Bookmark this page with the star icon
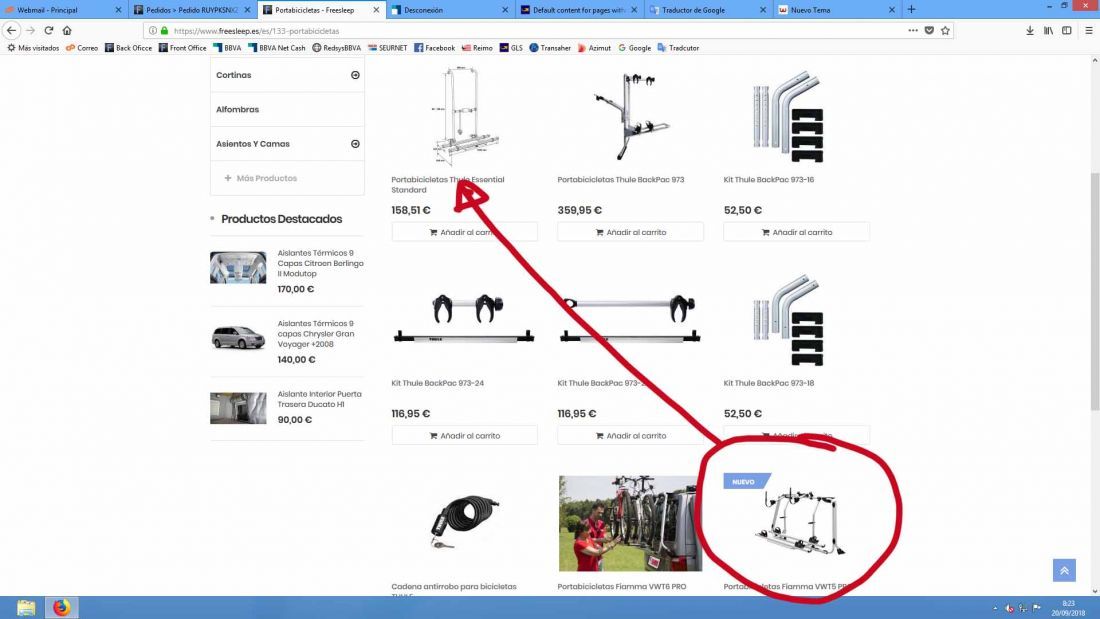The height and width of the screenshot is (619, 1100). [x=945, y=30]
